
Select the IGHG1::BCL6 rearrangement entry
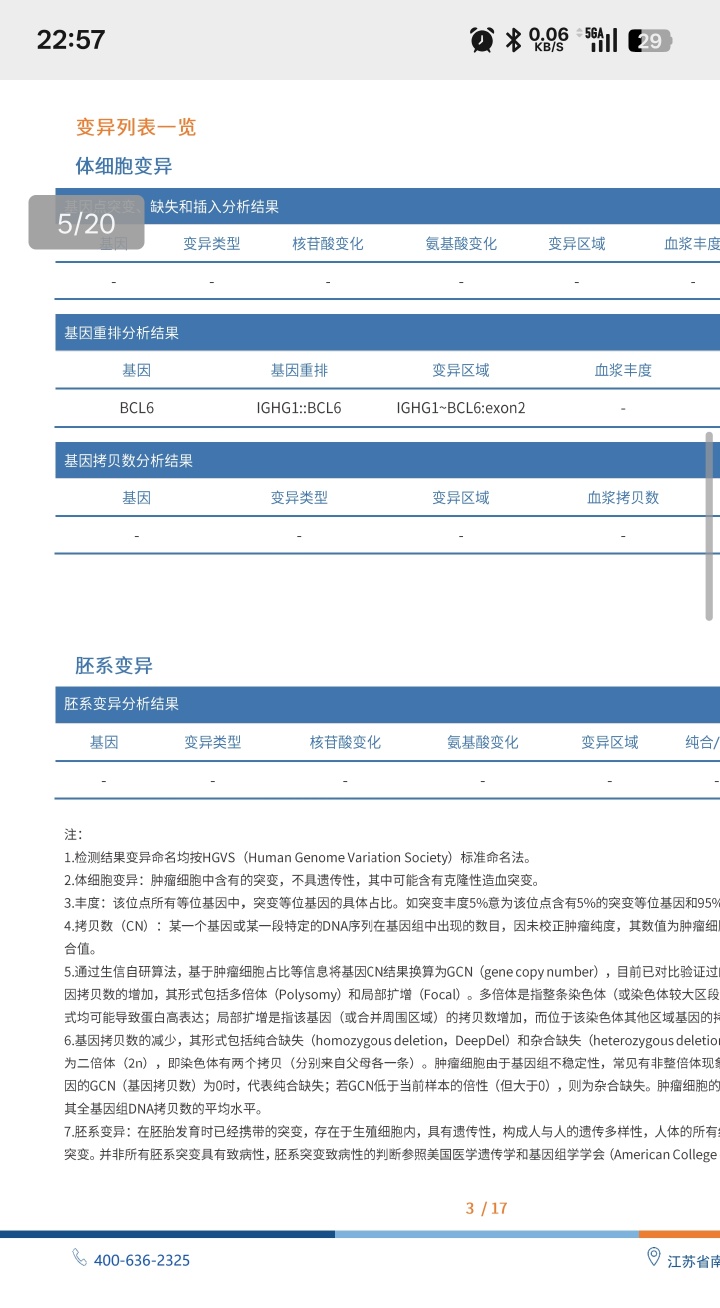298,408
